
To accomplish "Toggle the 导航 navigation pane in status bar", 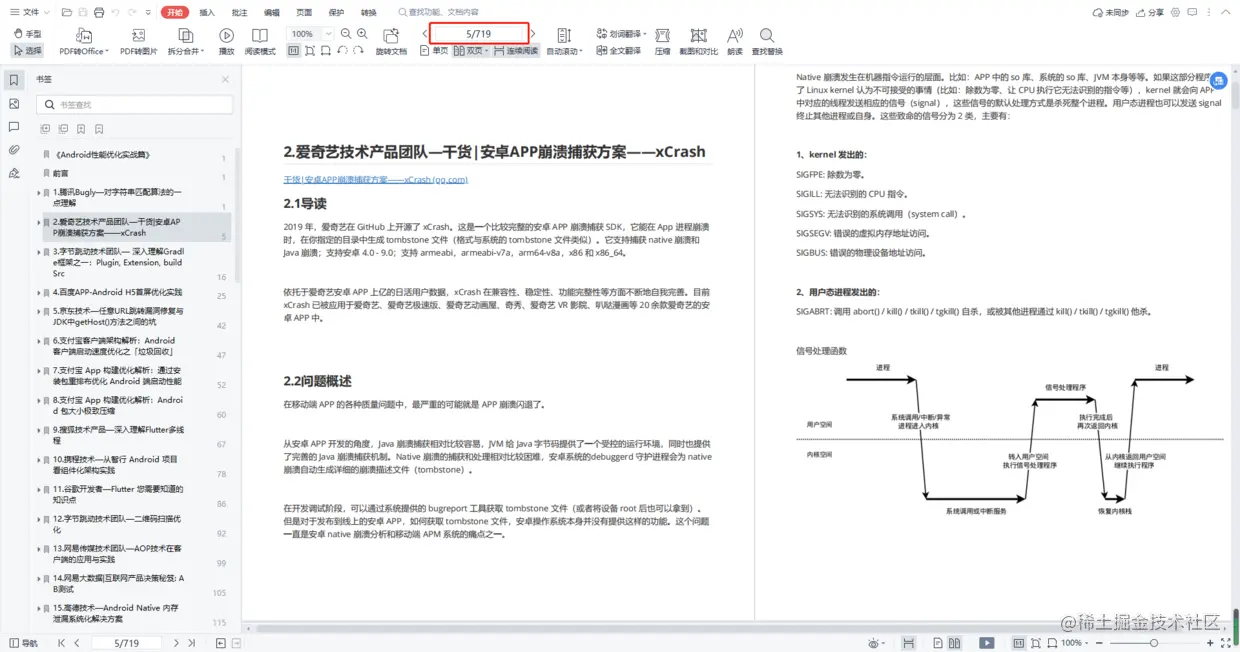I will (23, 643).
